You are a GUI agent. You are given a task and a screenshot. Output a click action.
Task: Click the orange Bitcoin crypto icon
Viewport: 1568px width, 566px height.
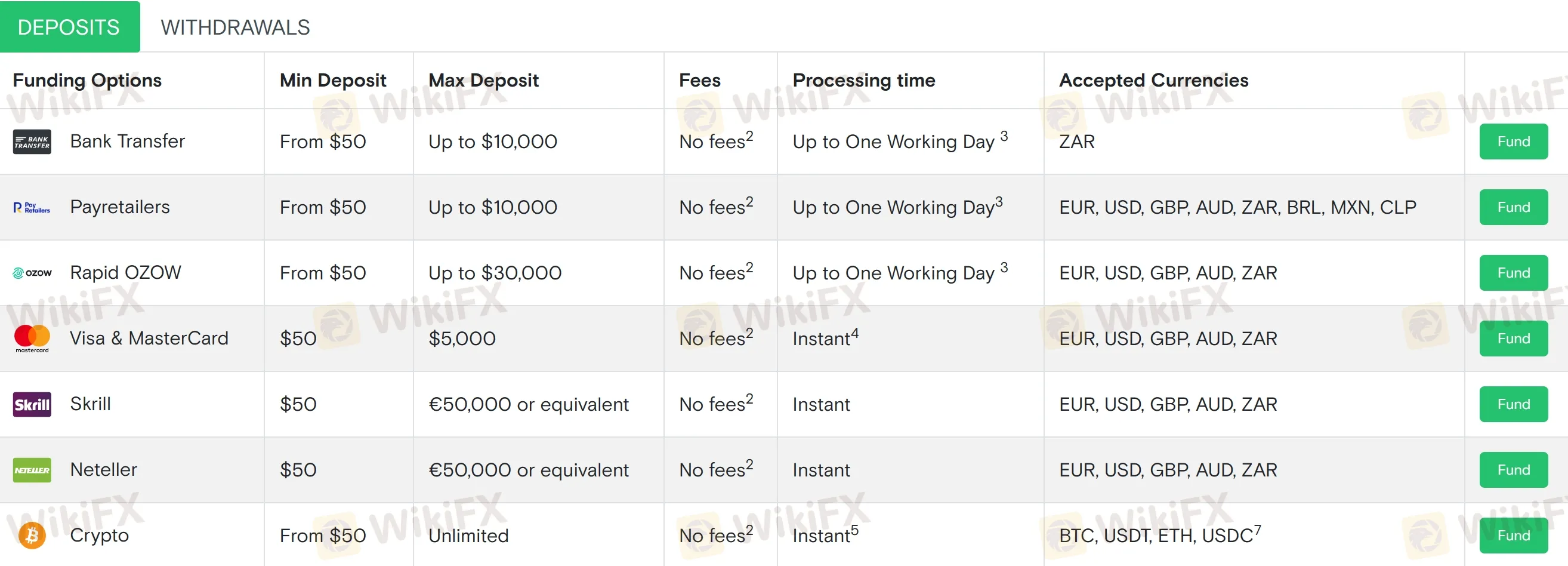click(x=32, y=536)
